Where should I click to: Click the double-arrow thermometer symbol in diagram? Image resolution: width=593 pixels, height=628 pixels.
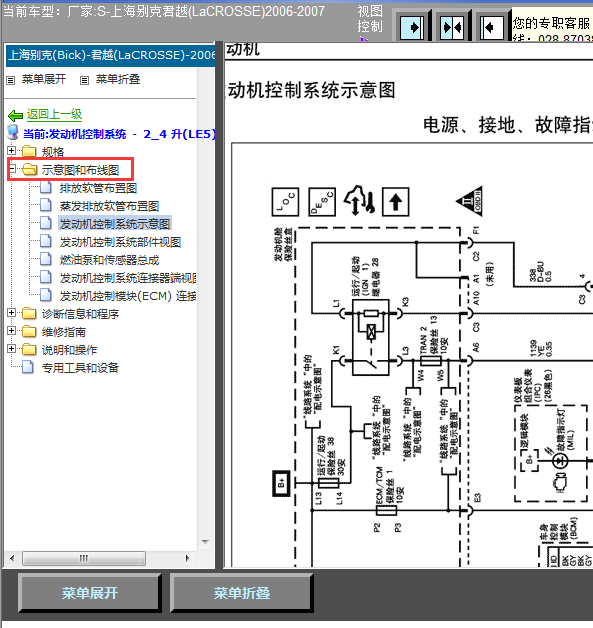pos(359,200)
